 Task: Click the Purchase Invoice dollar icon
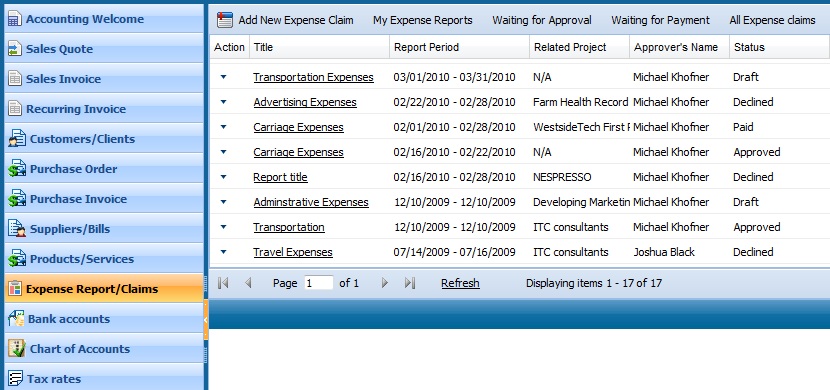coord(16,199)
